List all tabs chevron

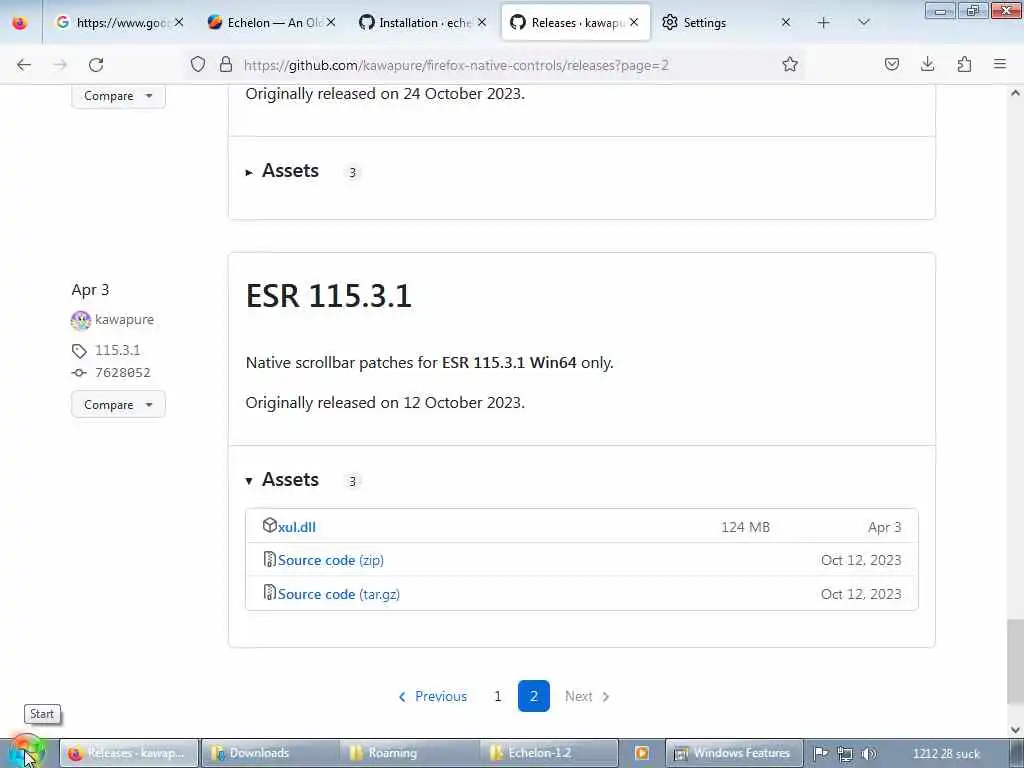863,22
